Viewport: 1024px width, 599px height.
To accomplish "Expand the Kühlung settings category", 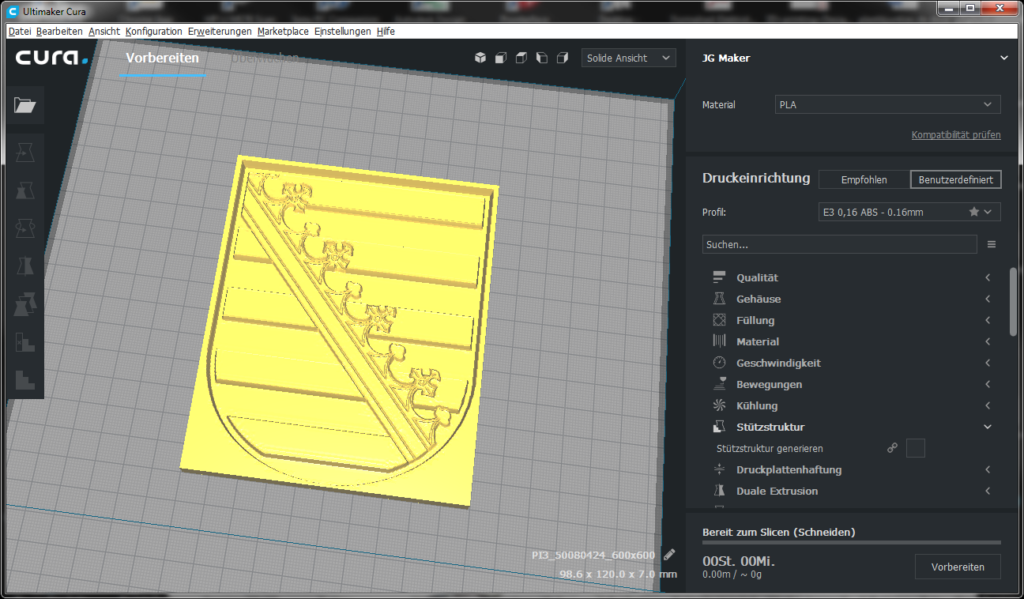I will [987, 406].
